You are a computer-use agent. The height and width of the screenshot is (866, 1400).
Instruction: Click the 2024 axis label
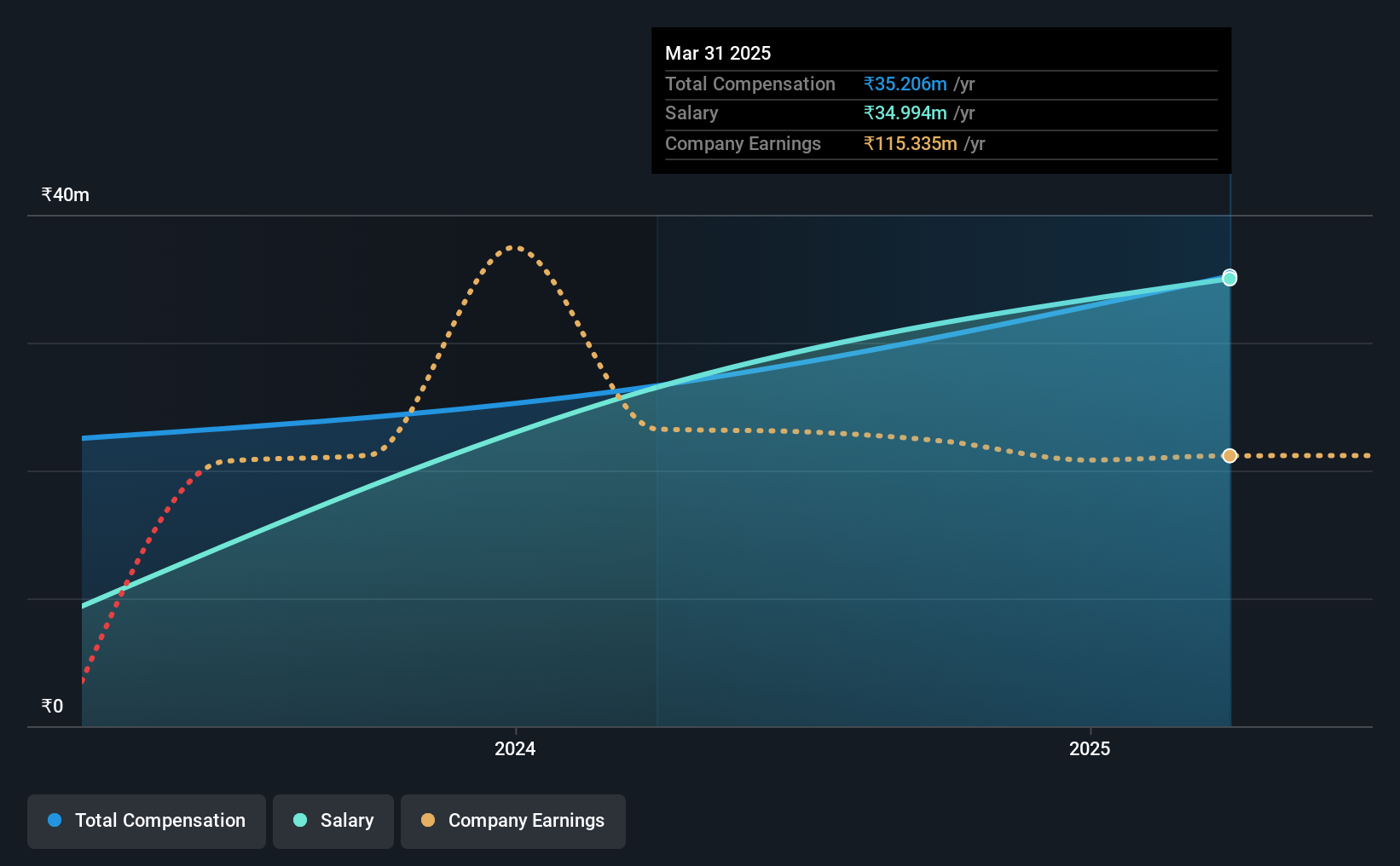[x=515, y=748]
